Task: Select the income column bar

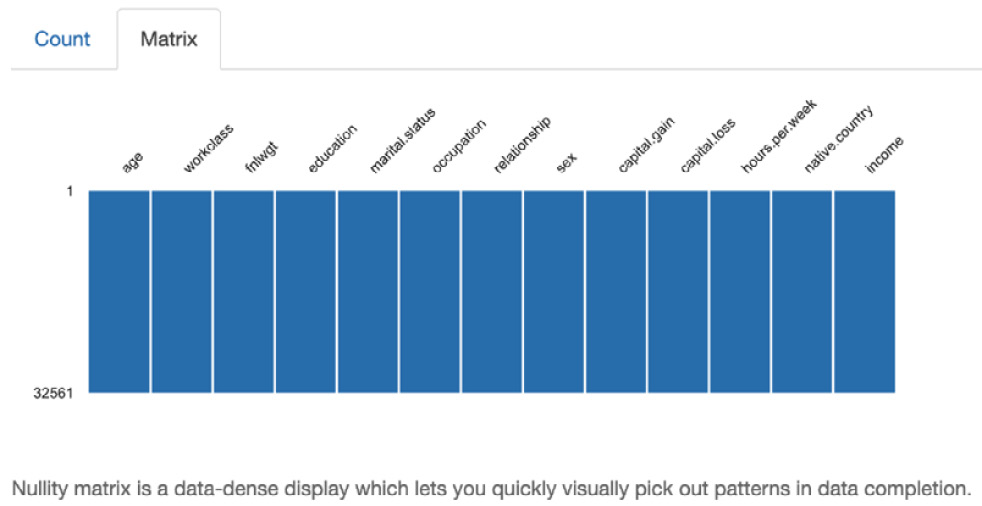Action: point(864,292)
